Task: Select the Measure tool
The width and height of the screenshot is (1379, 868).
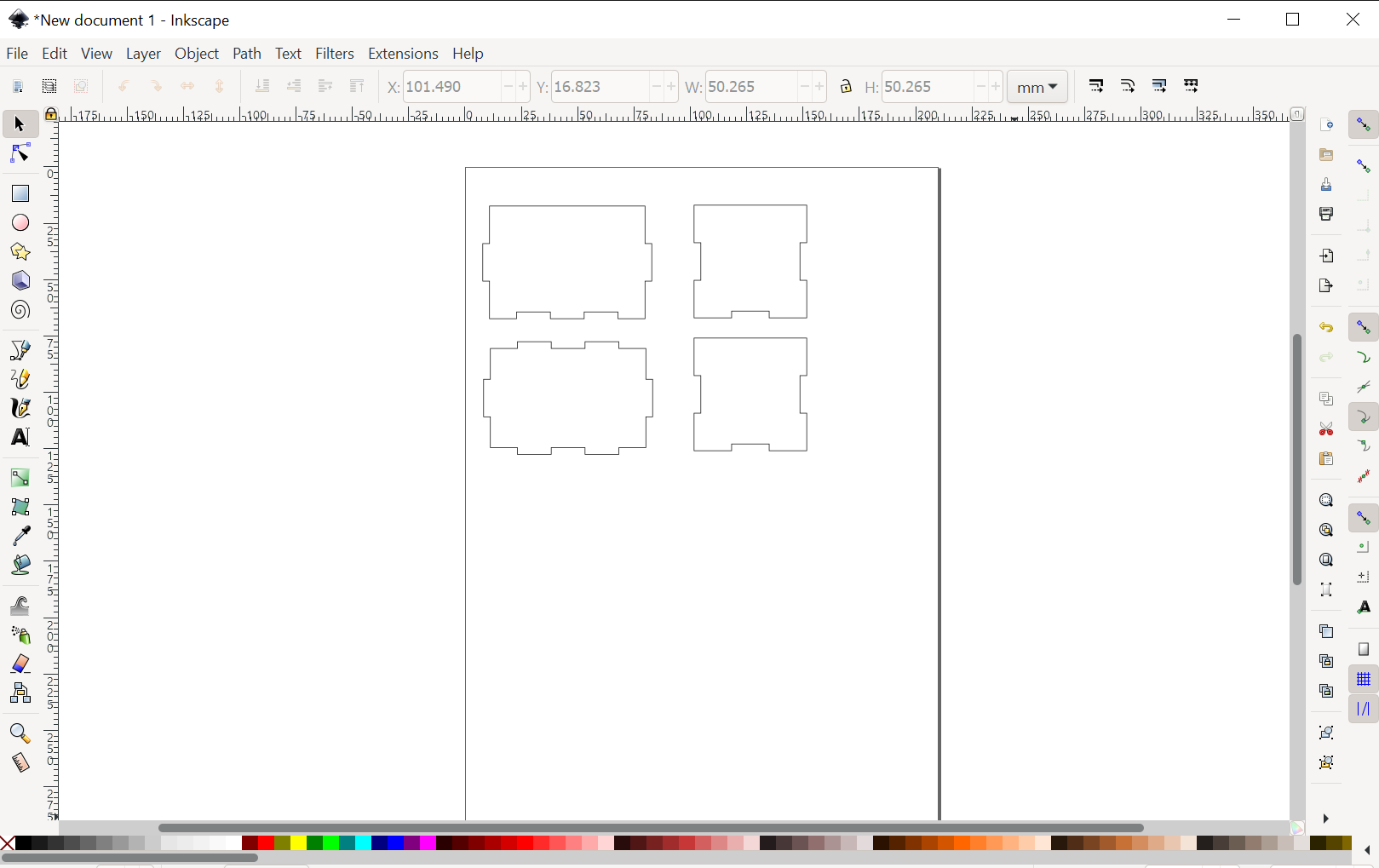Action: 20,763
